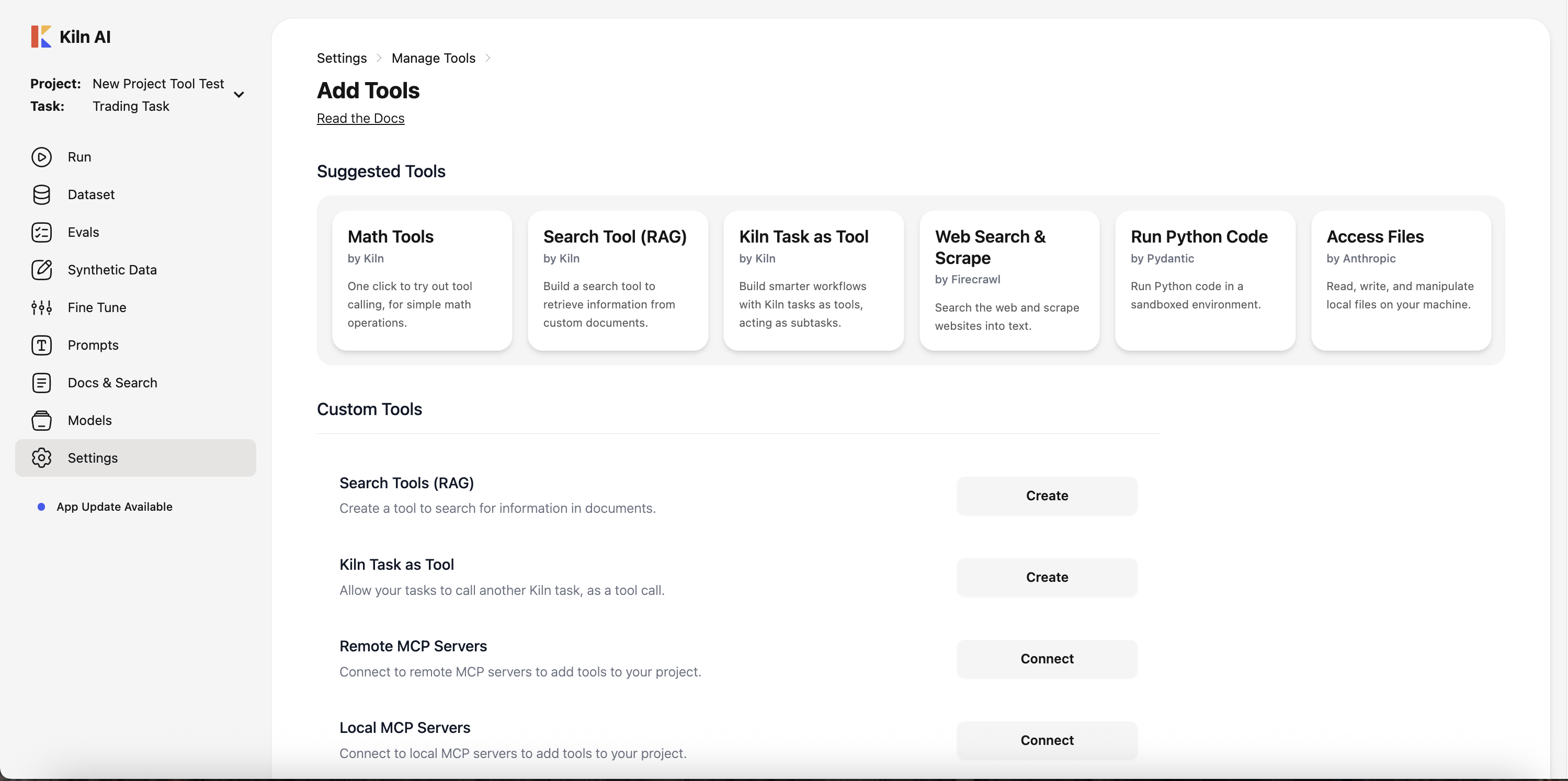Navigate to Settings breadcrumb
The image size is (1568, 781).
(x=342, y=58)
